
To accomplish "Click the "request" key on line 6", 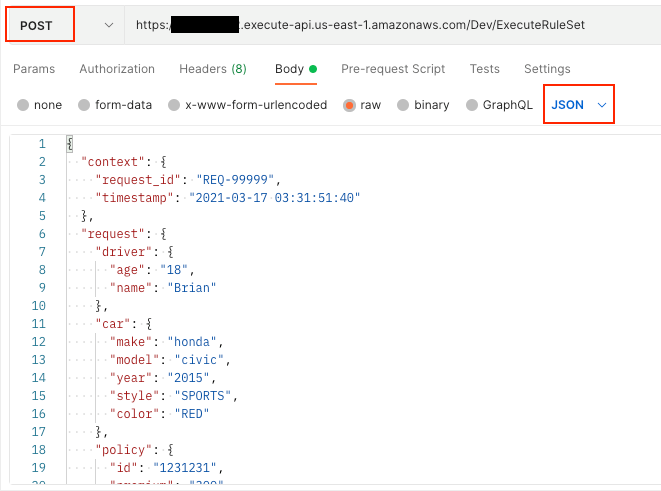I will click(113, 234).
